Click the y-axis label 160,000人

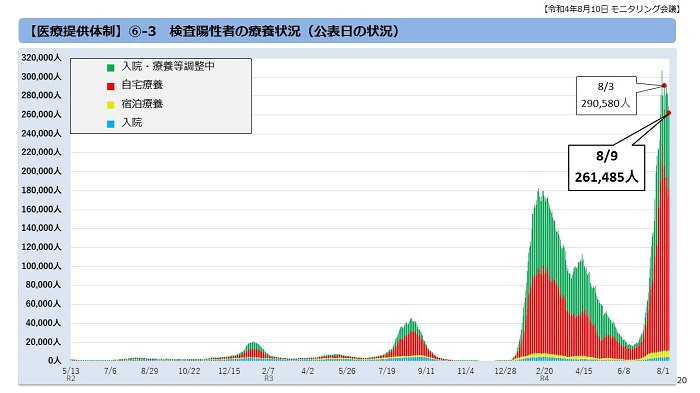[41, 209]
